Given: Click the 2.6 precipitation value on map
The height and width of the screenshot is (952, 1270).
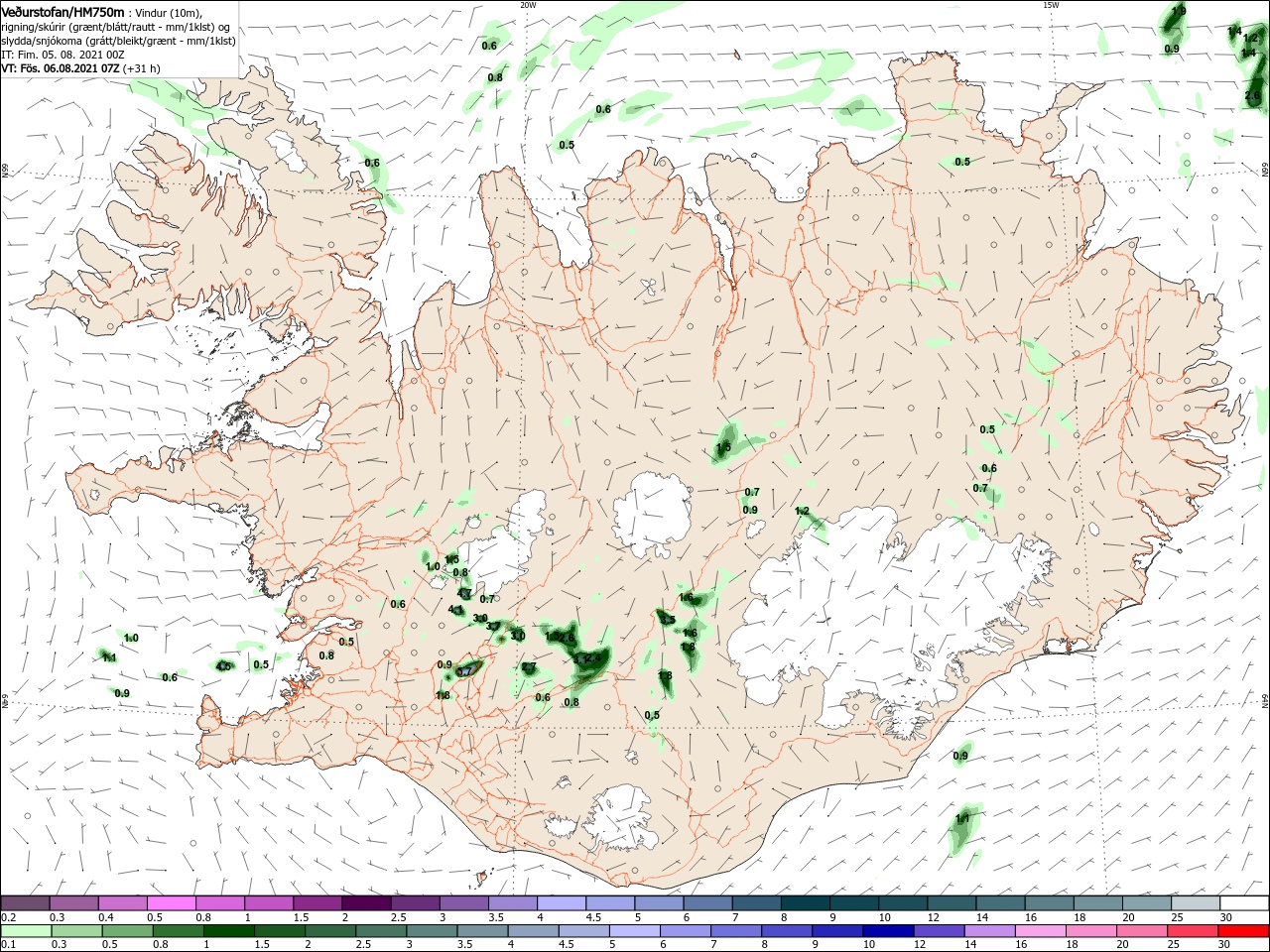Looking at the screenshot, I should [x=1252, y=95].
